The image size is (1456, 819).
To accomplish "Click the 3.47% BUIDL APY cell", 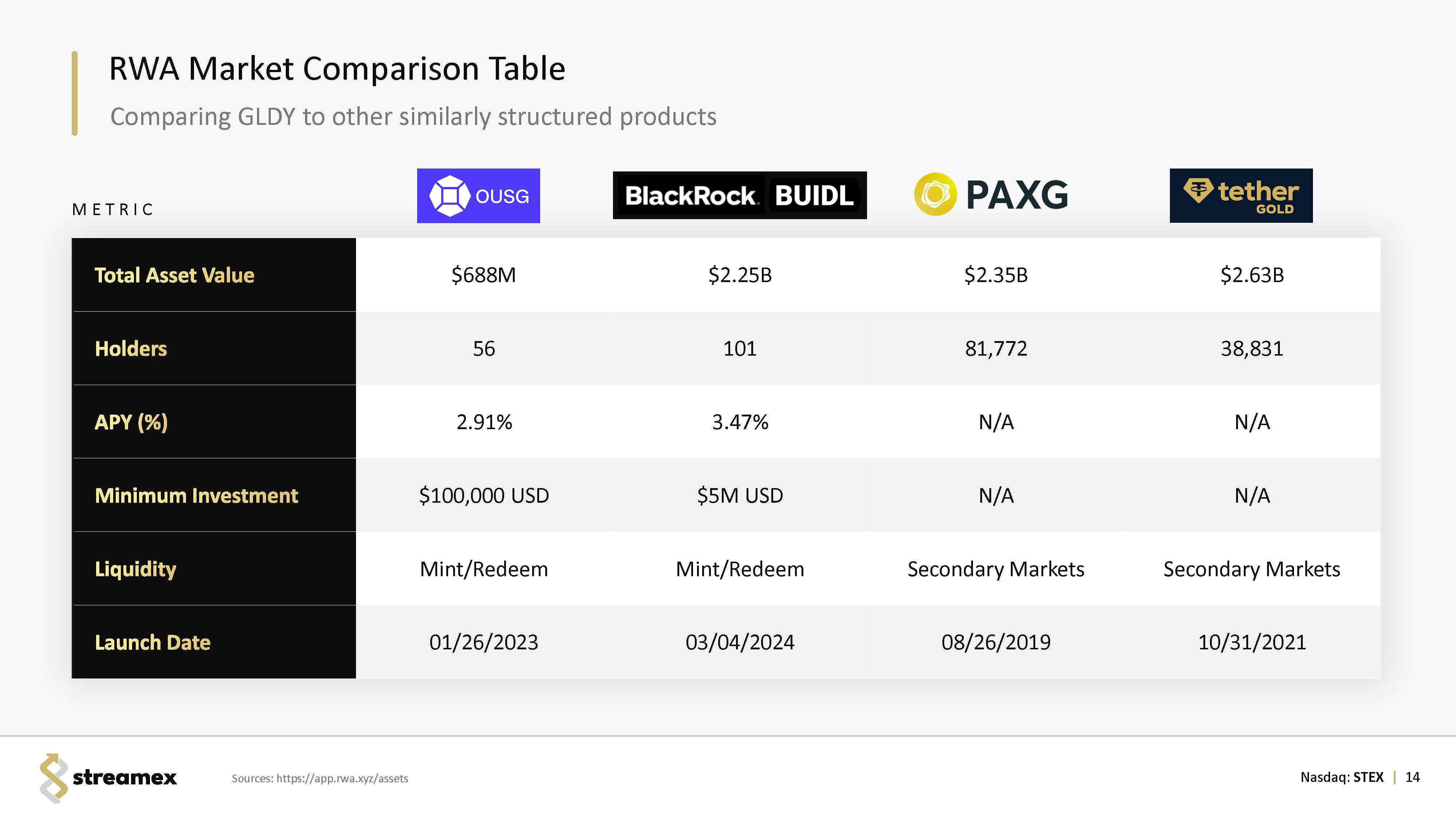I will (x=740, y=422).
